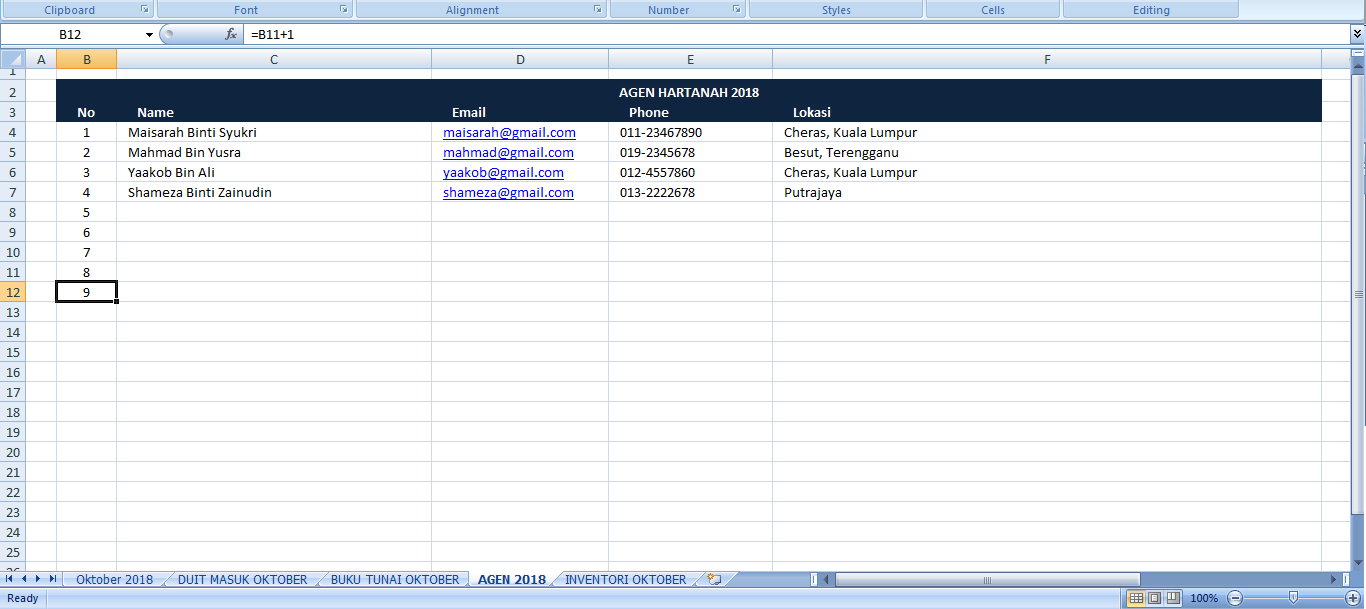Click the Insert Function fx icon
The height and width of the screenshot is (609, 1366).
(x=231, y=34)
